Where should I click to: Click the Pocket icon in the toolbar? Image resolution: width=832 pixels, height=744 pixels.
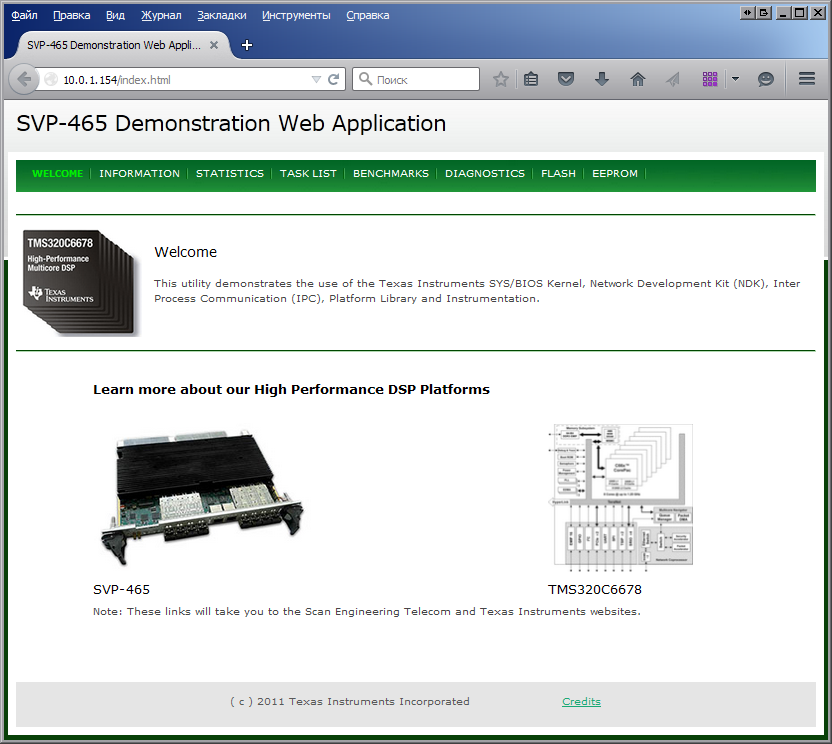[x=566, y=79]
